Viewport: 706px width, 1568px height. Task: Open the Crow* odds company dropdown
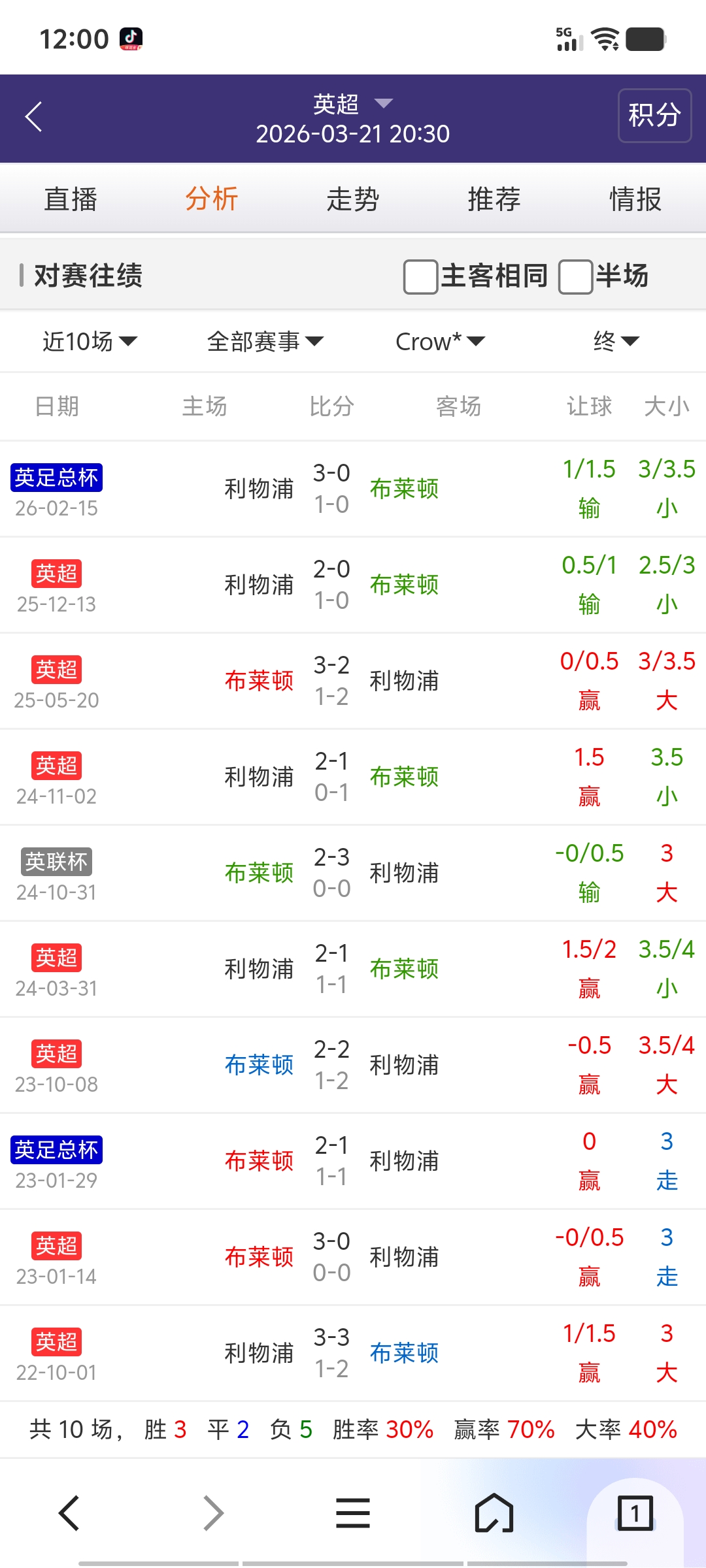tap(440, 341)
